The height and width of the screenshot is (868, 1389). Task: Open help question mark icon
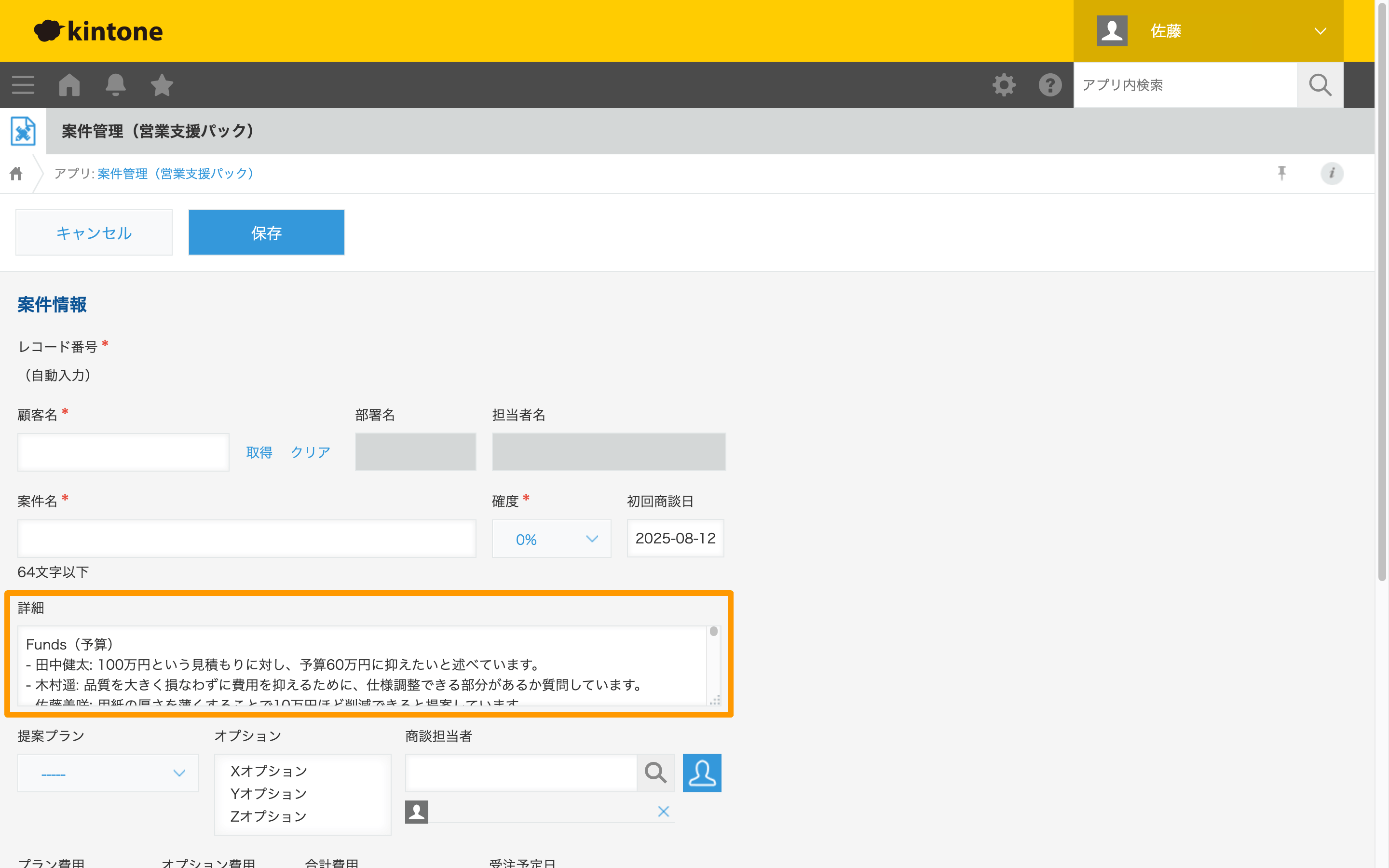[1050, 85]
